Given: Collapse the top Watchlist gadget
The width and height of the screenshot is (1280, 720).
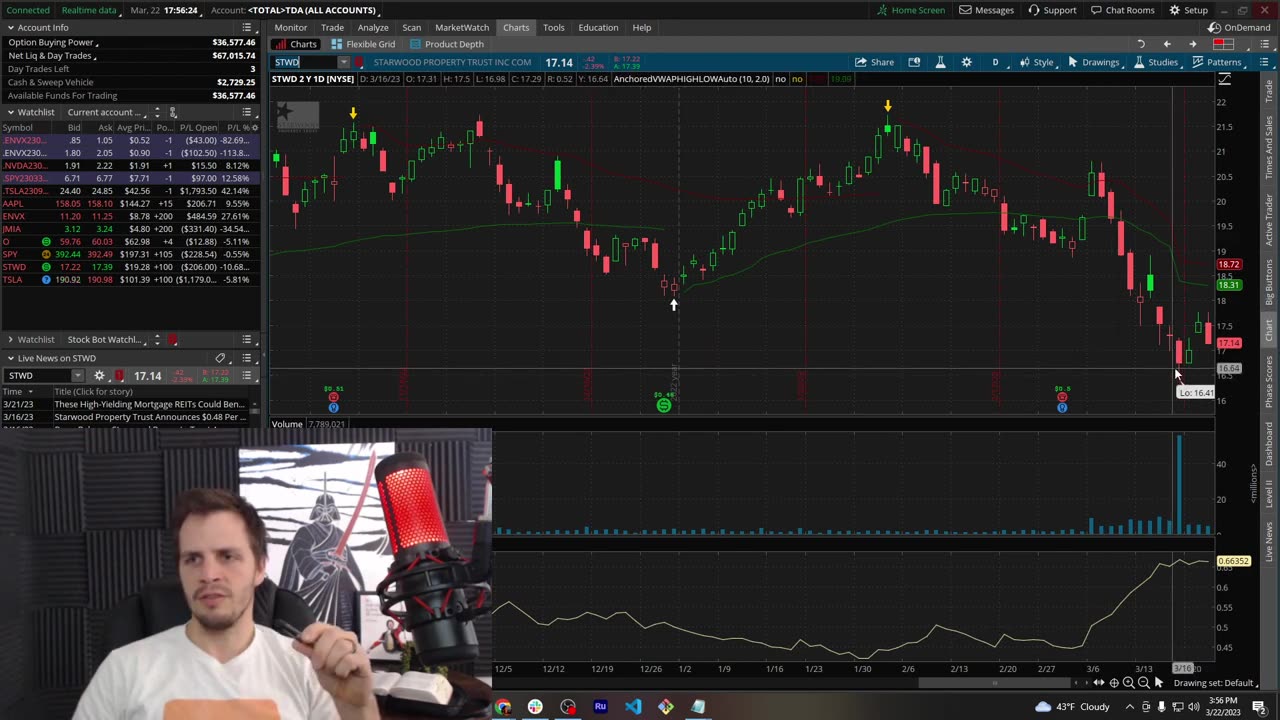Looking at the screenshot, I should [x=10, y=112].
